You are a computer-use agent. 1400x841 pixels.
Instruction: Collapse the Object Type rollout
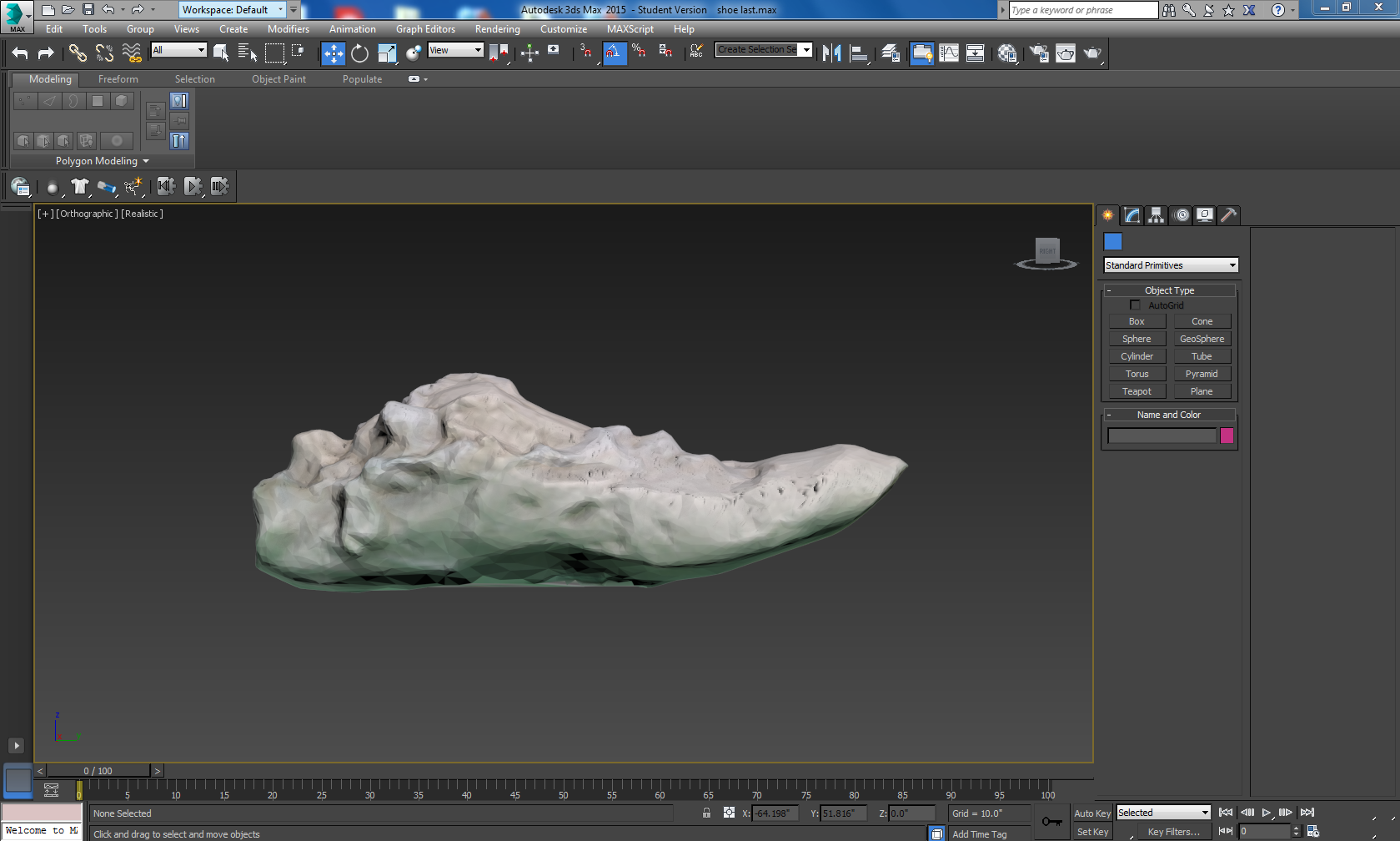pos(1169,290)
